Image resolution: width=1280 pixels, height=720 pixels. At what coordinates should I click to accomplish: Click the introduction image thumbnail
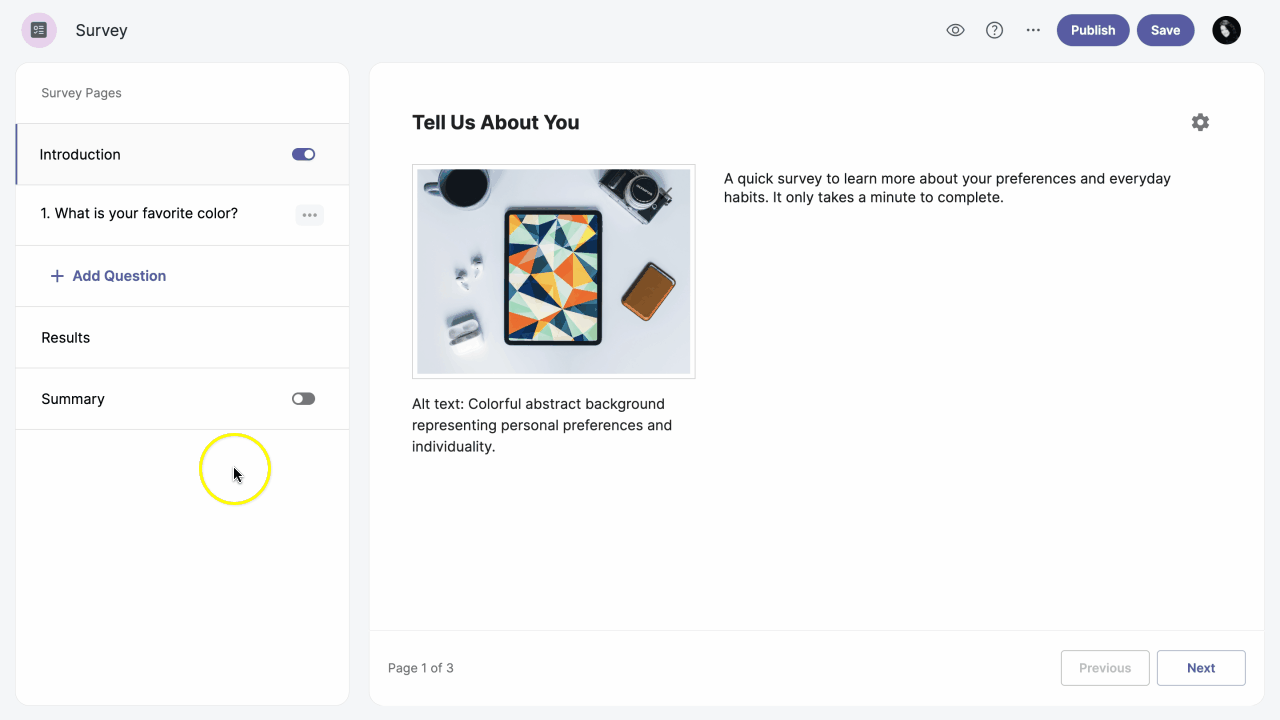point(553,271)
